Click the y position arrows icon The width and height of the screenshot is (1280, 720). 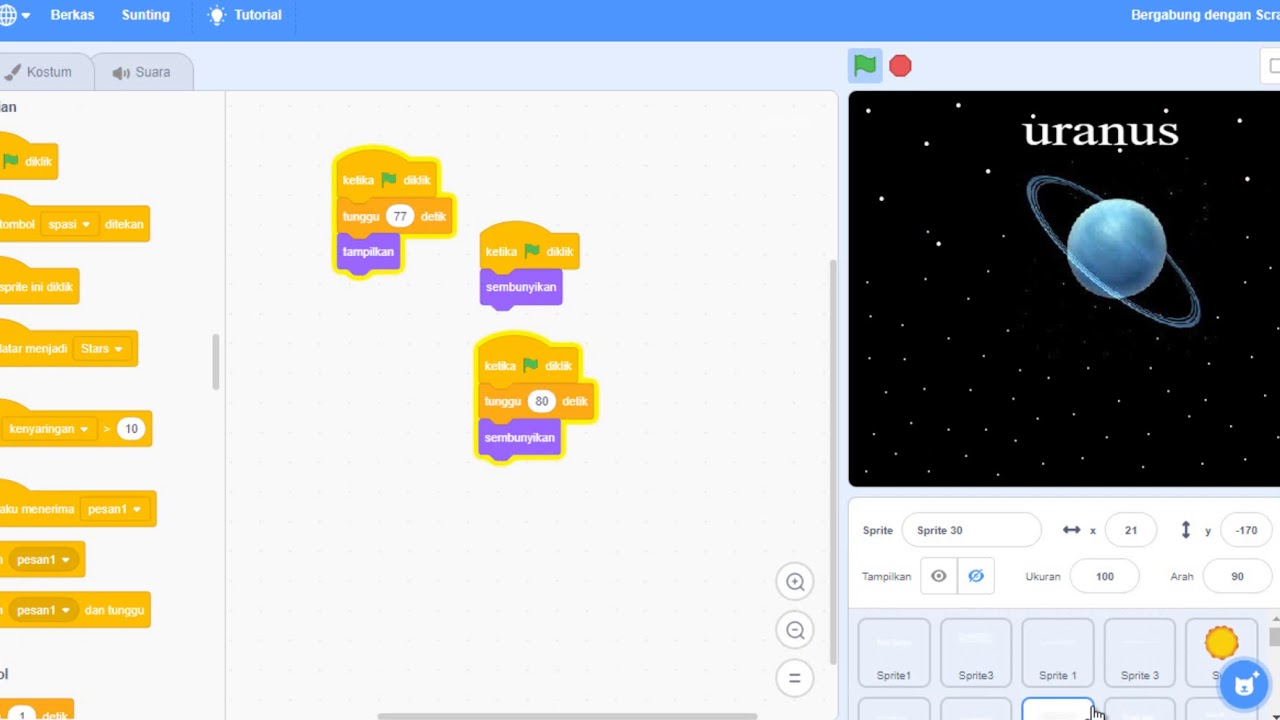point(1186,530)
